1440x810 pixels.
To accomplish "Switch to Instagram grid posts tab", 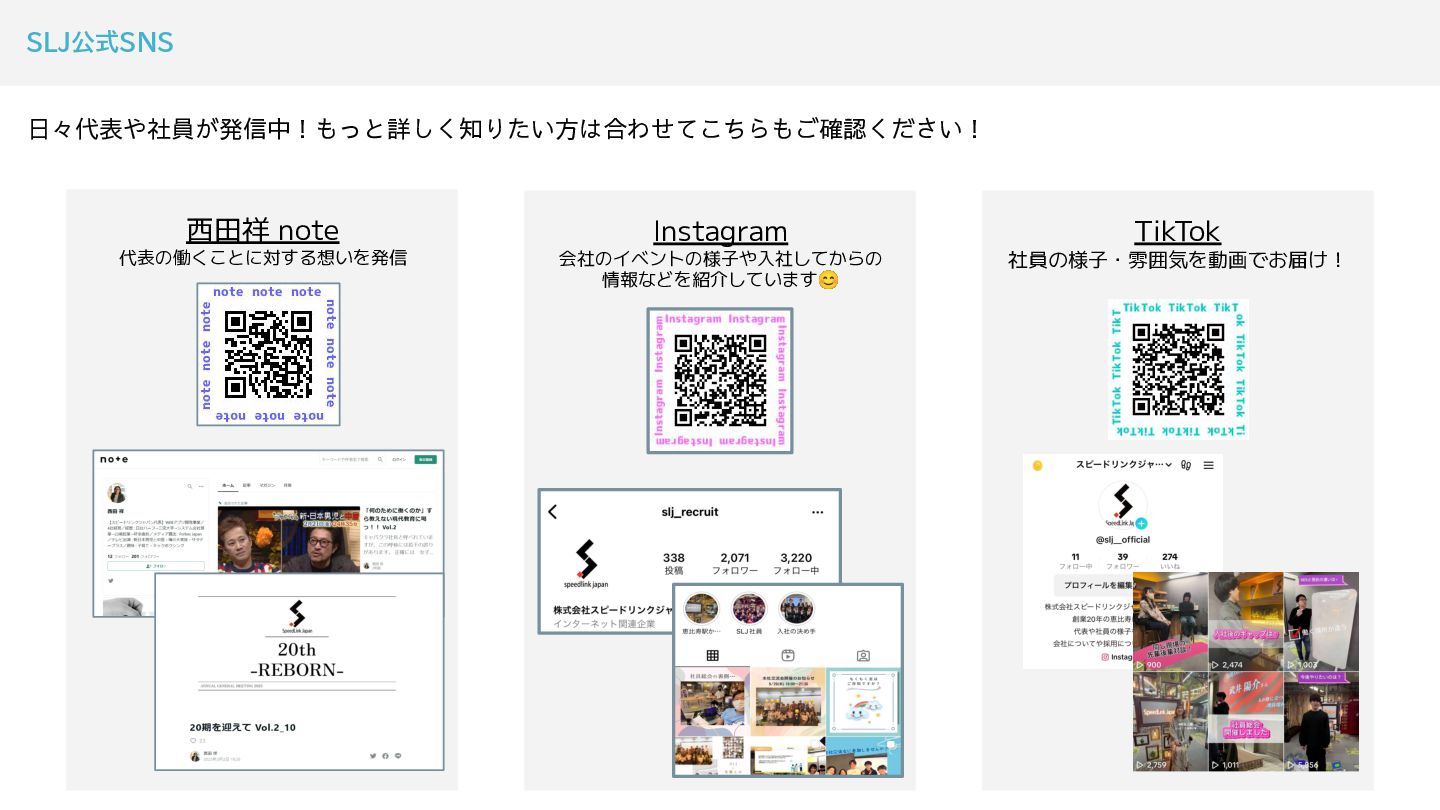I will coord(712,656).
